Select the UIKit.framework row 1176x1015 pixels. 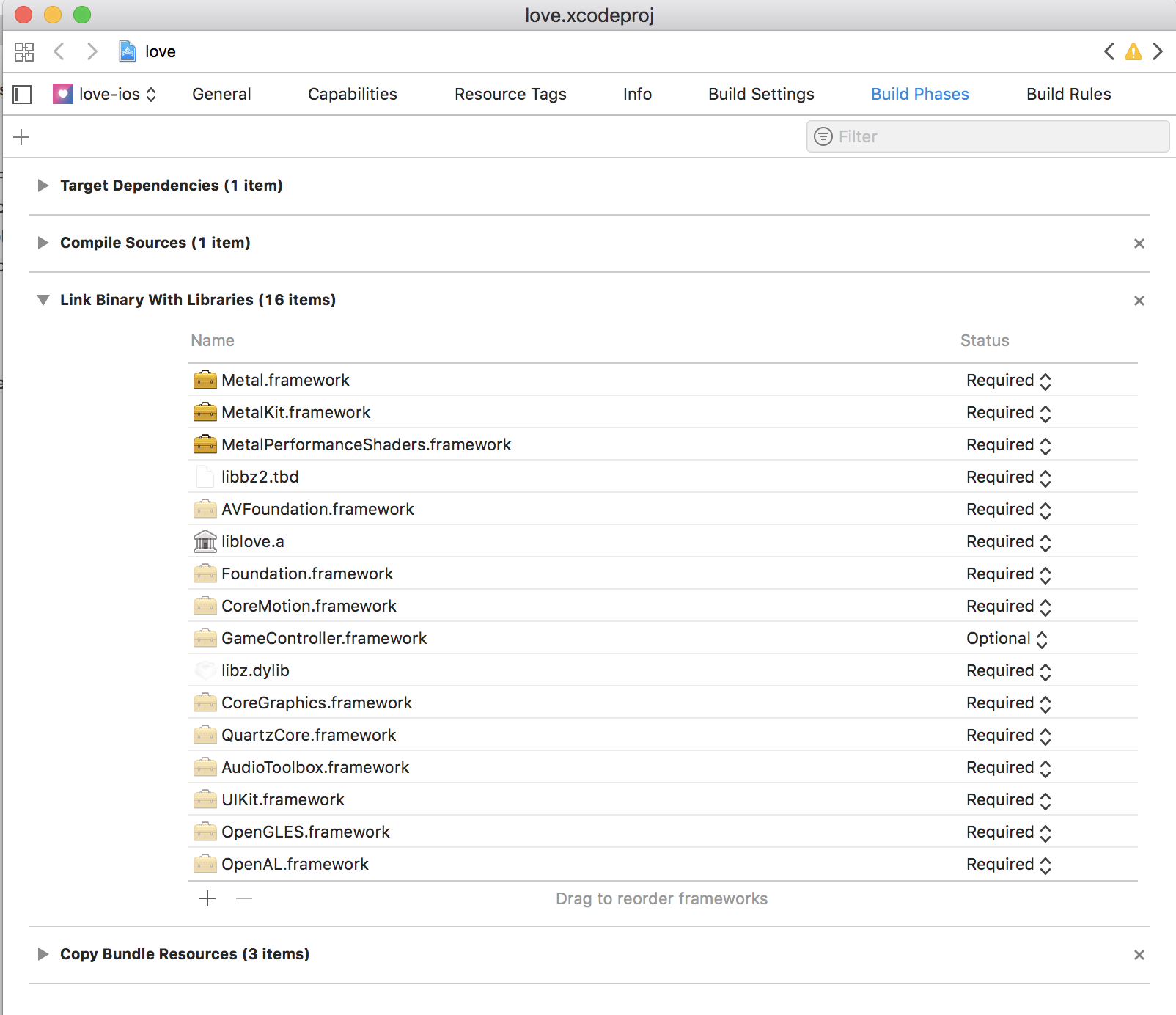tap(663, 799)
